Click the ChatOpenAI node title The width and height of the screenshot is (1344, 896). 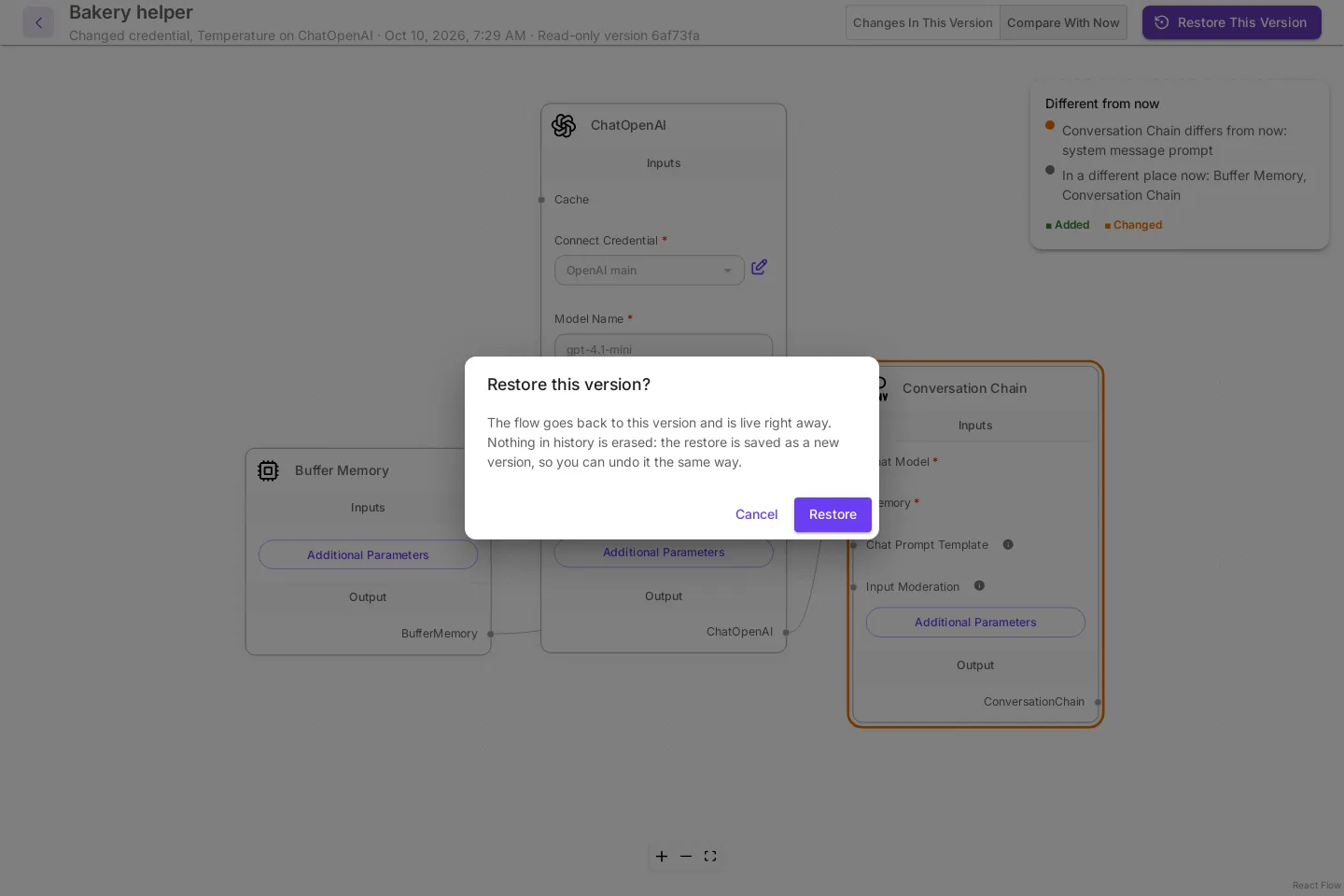tap(628, 125)
